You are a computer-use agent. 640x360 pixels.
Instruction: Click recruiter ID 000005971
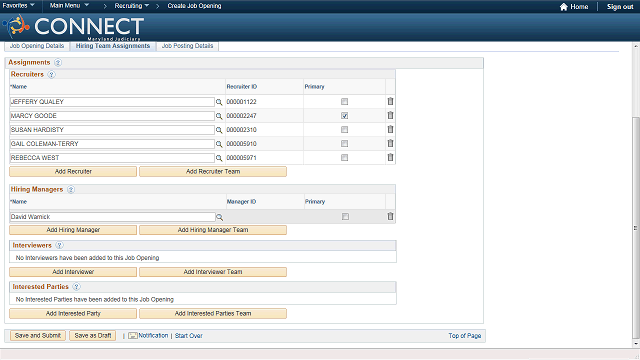(241, 158)
